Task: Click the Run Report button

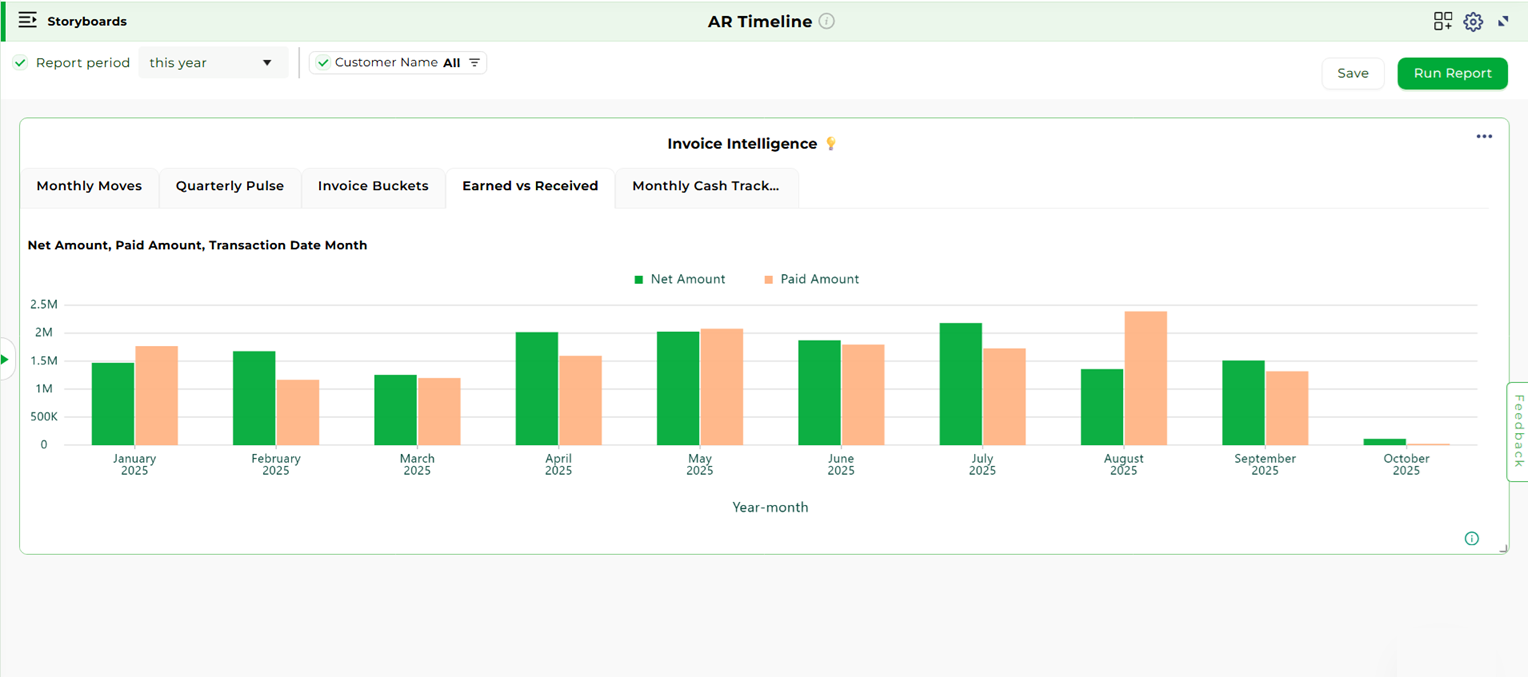Action: tap(1452, 73)
